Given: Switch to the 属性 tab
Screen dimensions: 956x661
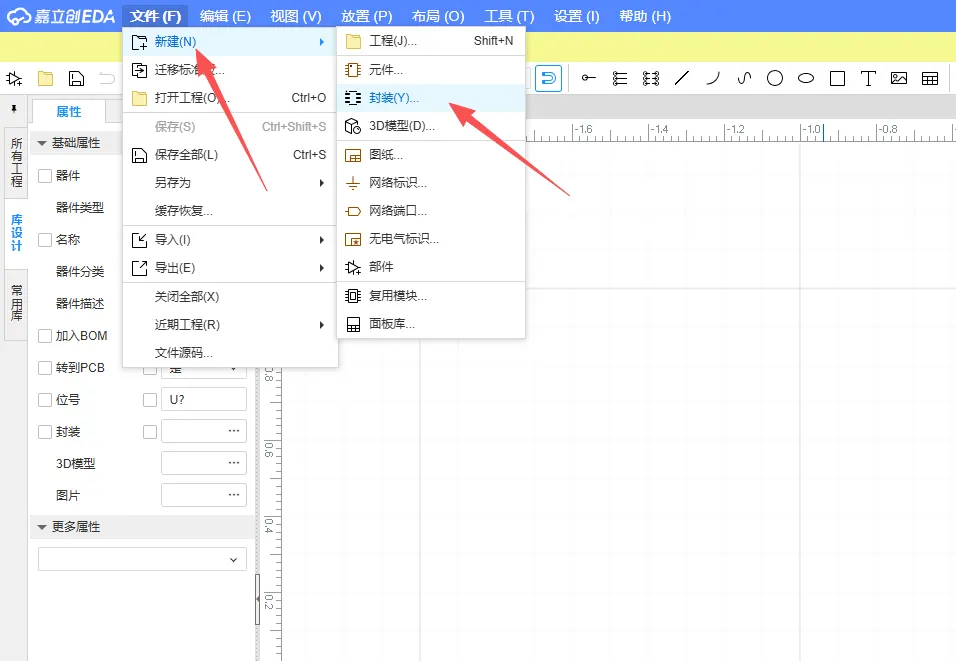Looking at the screenshot, I should point(68,112).
